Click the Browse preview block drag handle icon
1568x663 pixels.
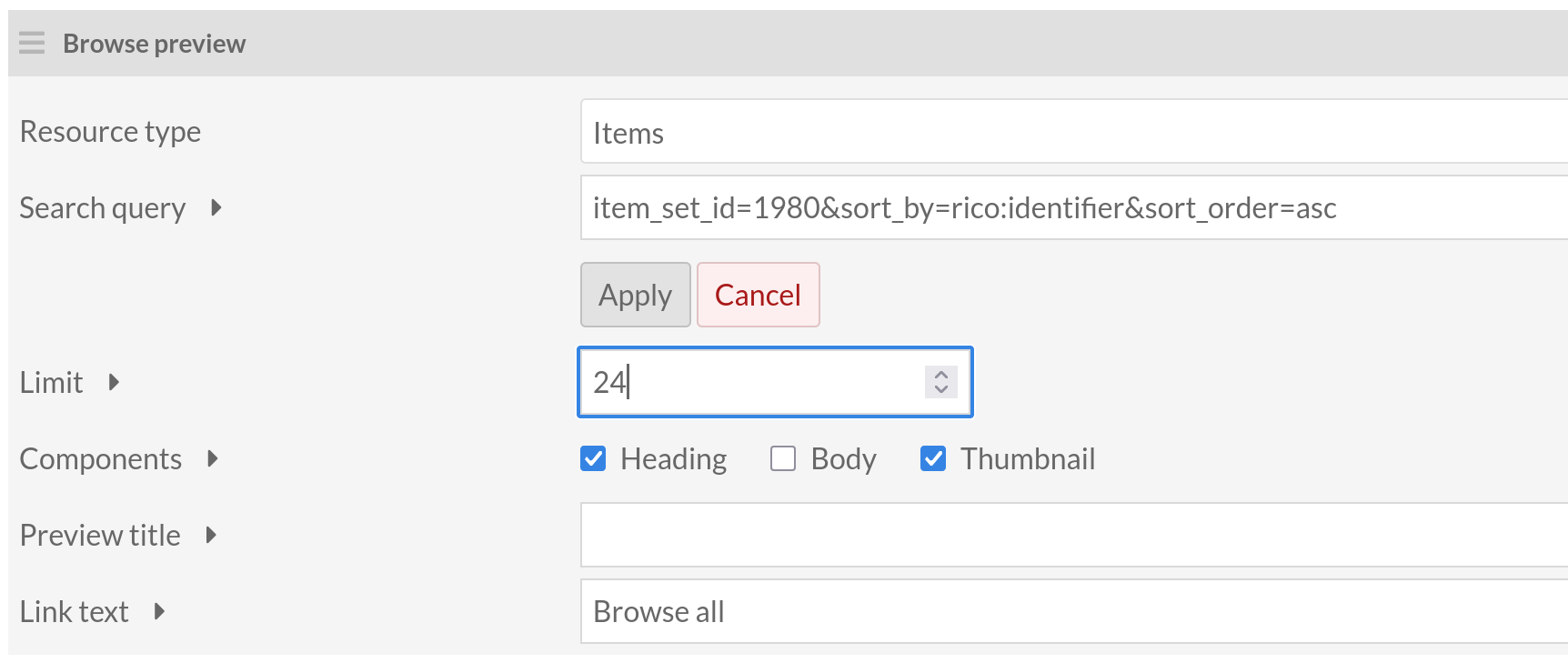(x=32, y=43)
